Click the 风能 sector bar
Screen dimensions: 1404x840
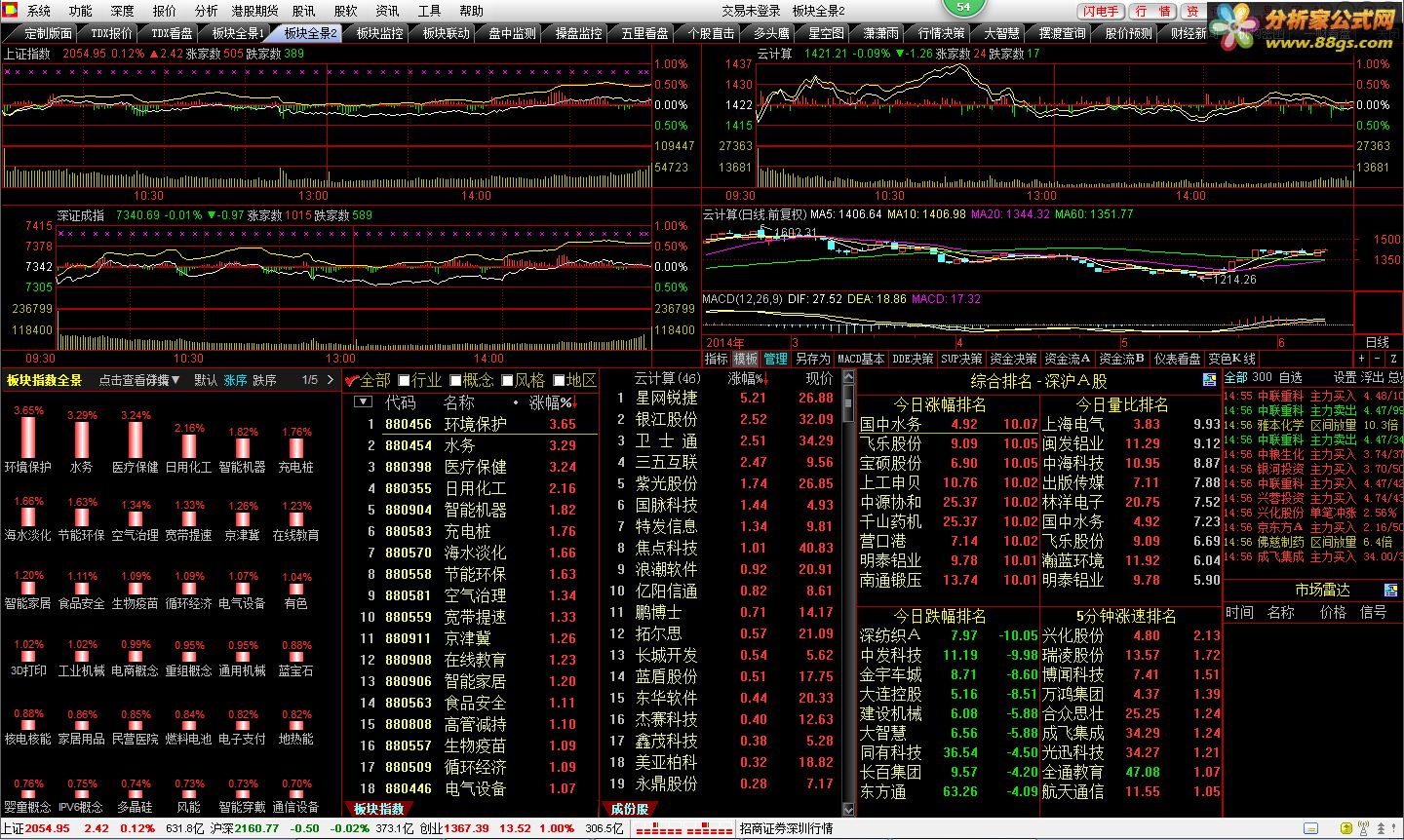tap(189, 795)
